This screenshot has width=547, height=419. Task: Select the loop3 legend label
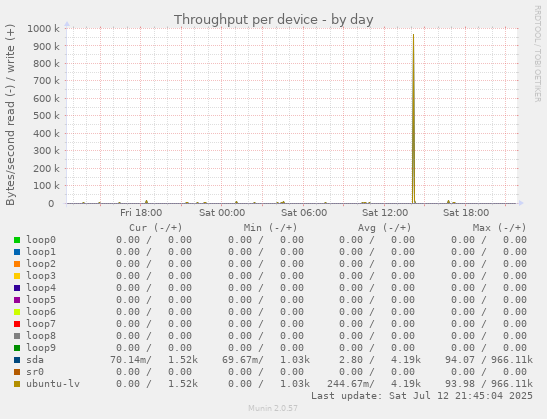click(41, 276)
